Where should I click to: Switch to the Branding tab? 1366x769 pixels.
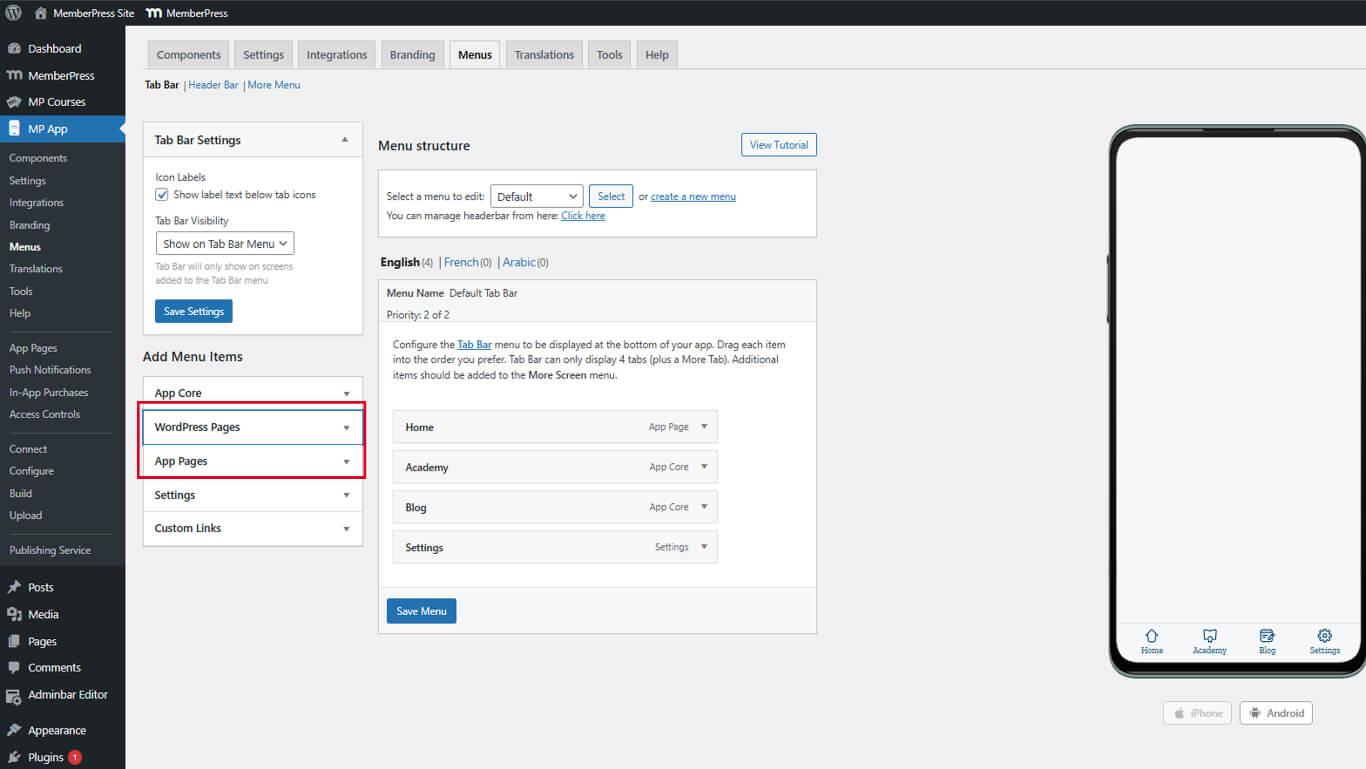(x=412, y=55)
